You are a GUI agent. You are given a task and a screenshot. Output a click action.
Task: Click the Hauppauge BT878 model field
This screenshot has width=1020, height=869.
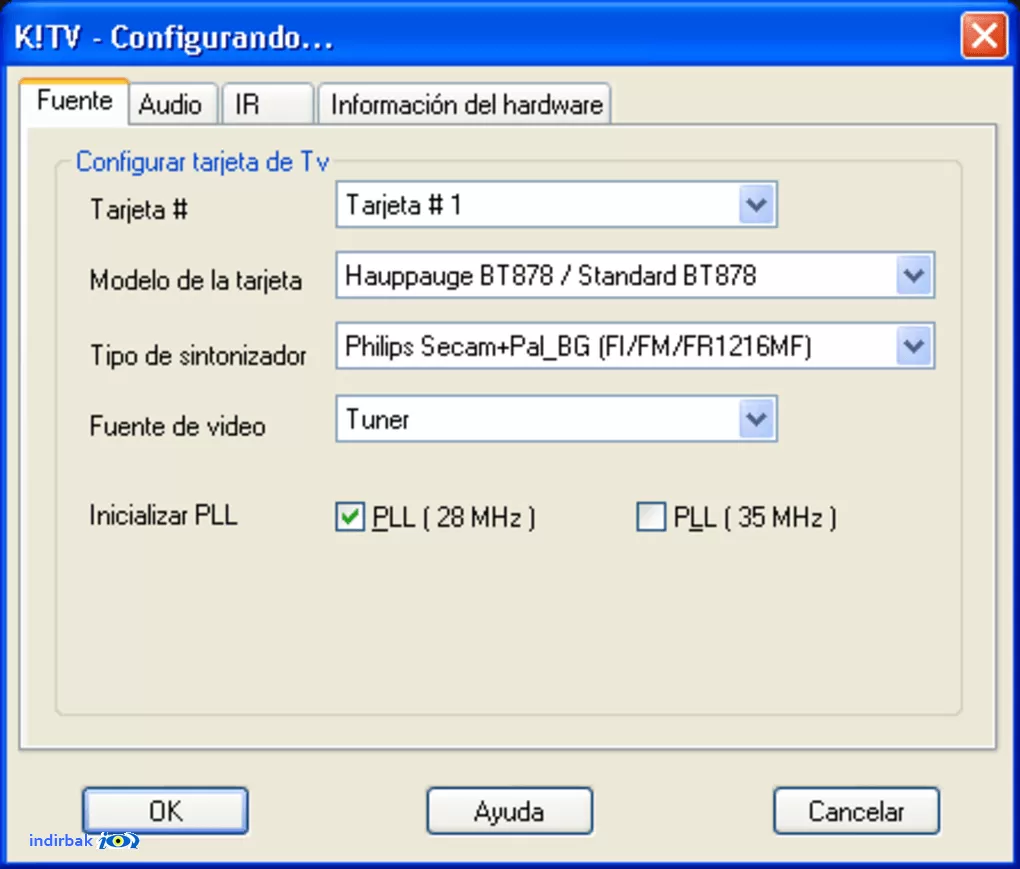pyautogui.click(x=635, y=276)
